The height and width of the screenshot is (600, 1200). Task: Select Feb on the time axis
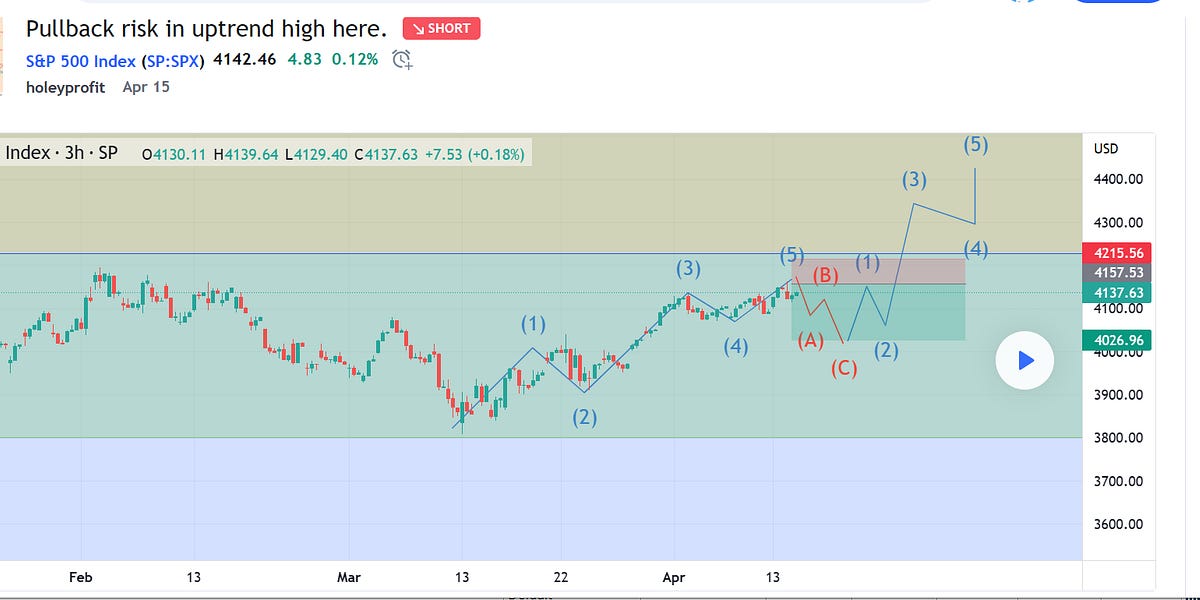pos(80,577)
